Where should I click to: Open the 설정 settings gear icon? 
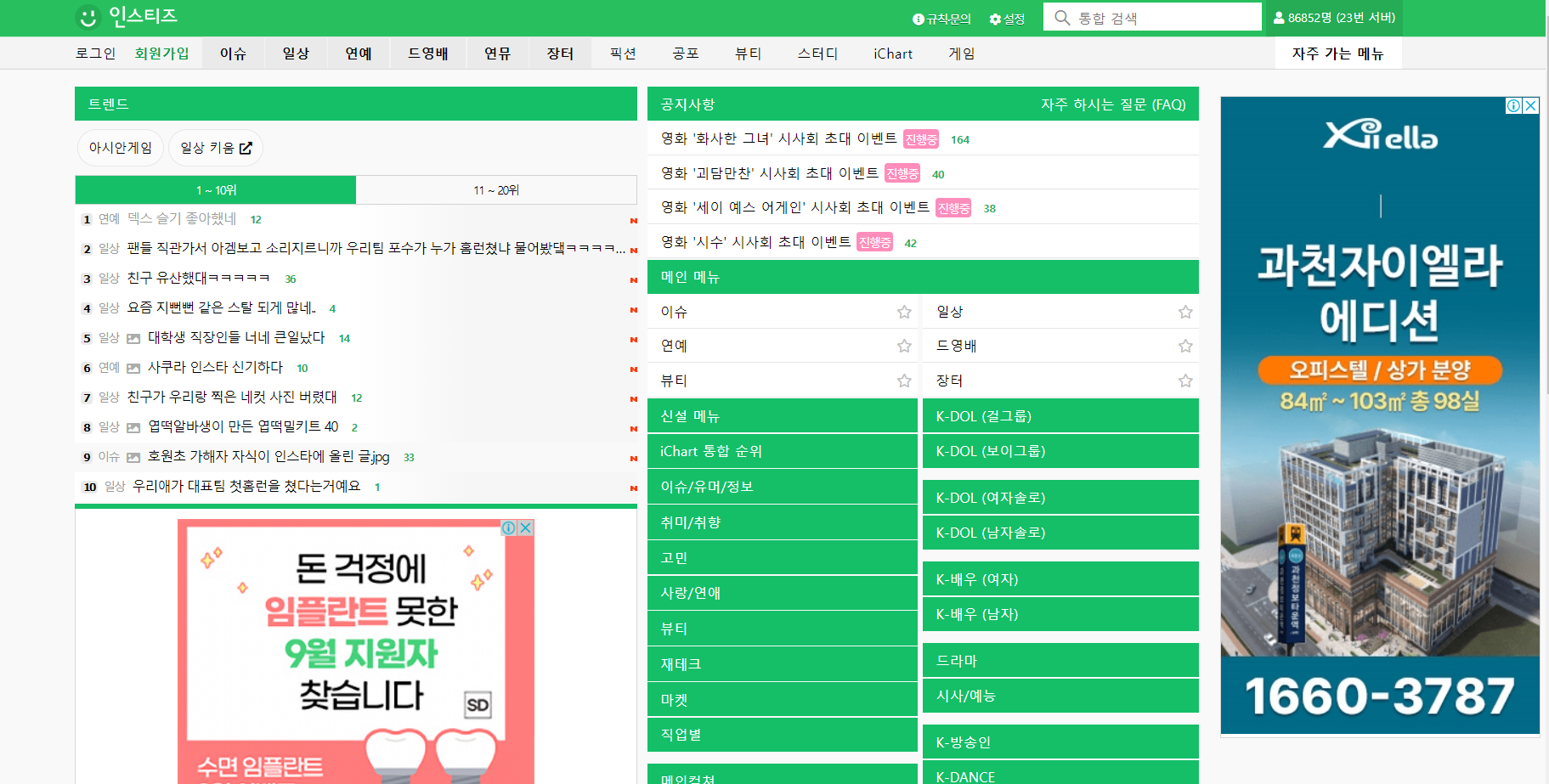(992, 18)
